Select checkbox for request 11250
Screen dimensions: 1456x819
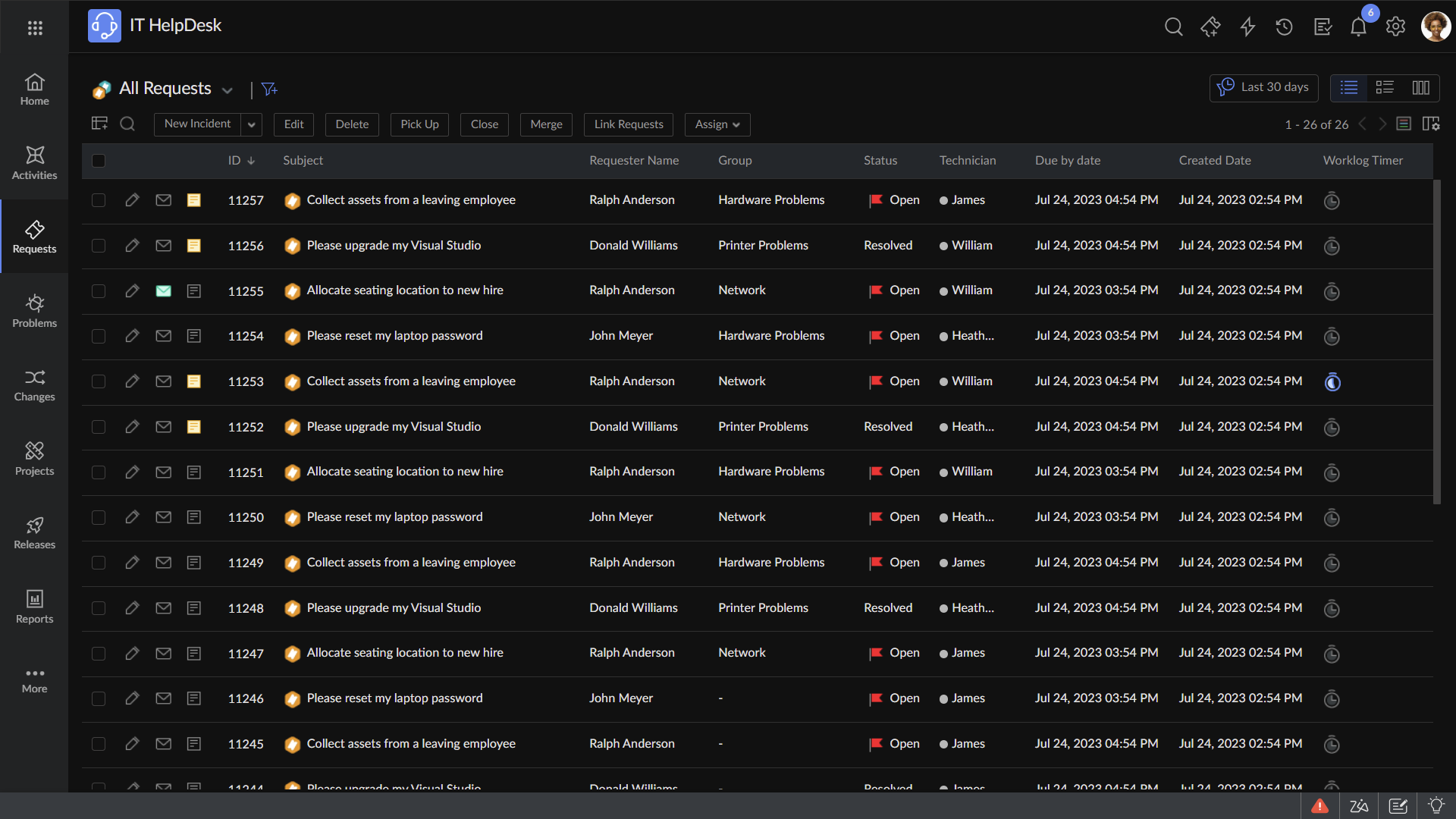pyautogui.click(x=99, y=517)
